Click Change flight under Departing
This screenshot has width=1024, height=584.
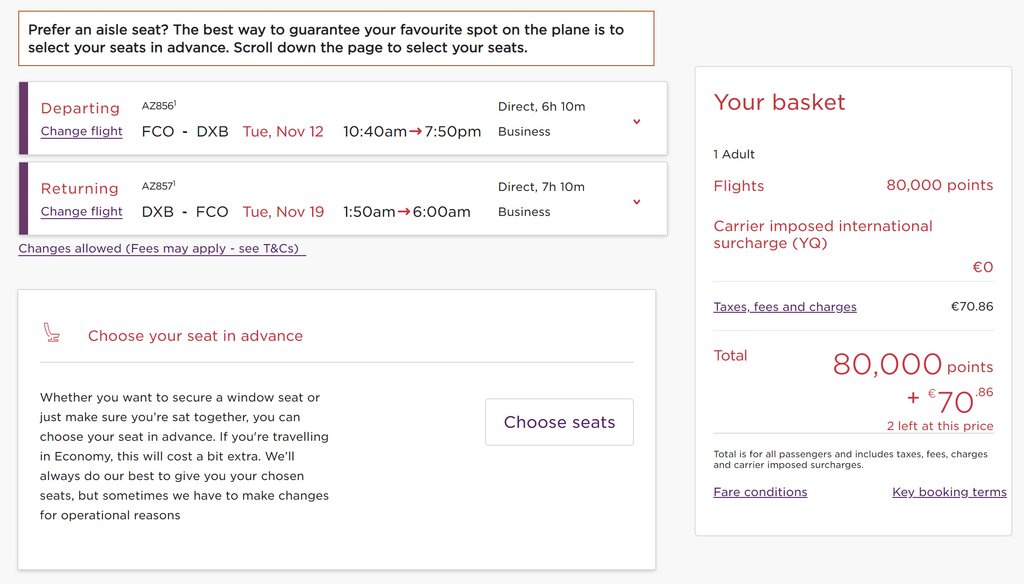82,131
